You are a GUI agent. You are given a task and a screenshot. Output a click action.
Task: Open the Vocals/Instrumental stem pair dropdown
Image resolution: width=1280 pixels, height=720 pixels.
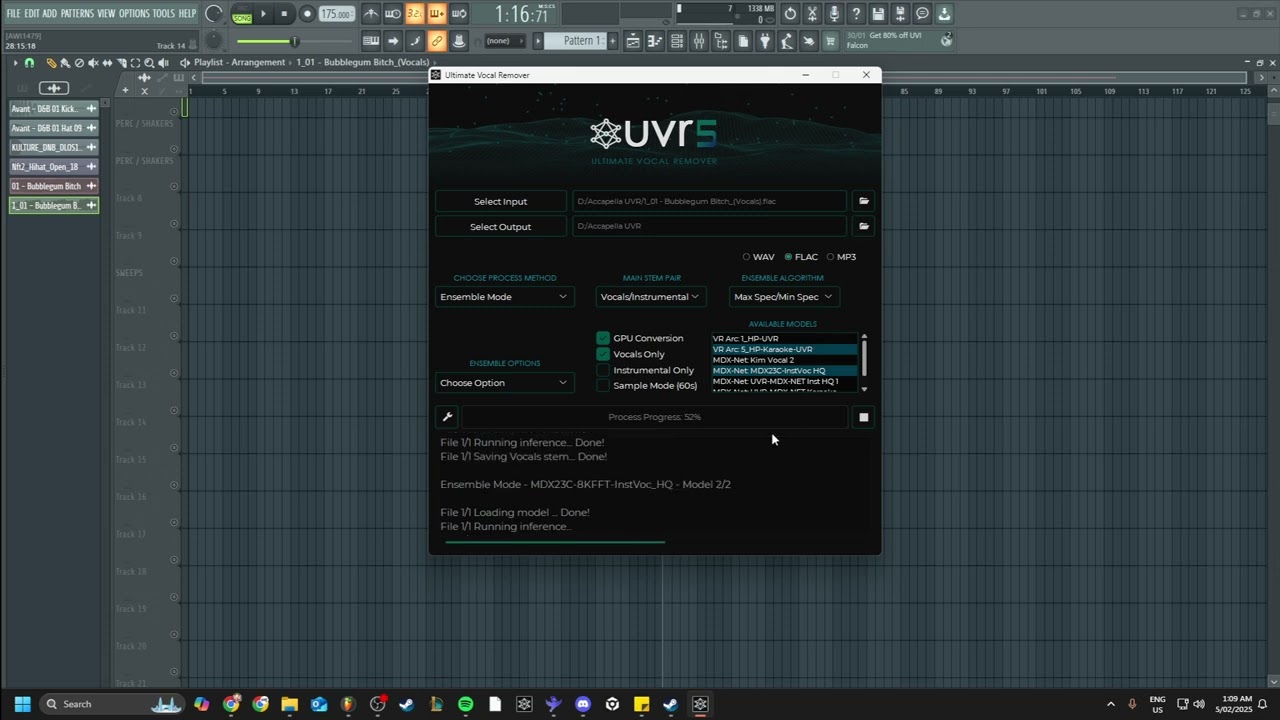[650, 297]
